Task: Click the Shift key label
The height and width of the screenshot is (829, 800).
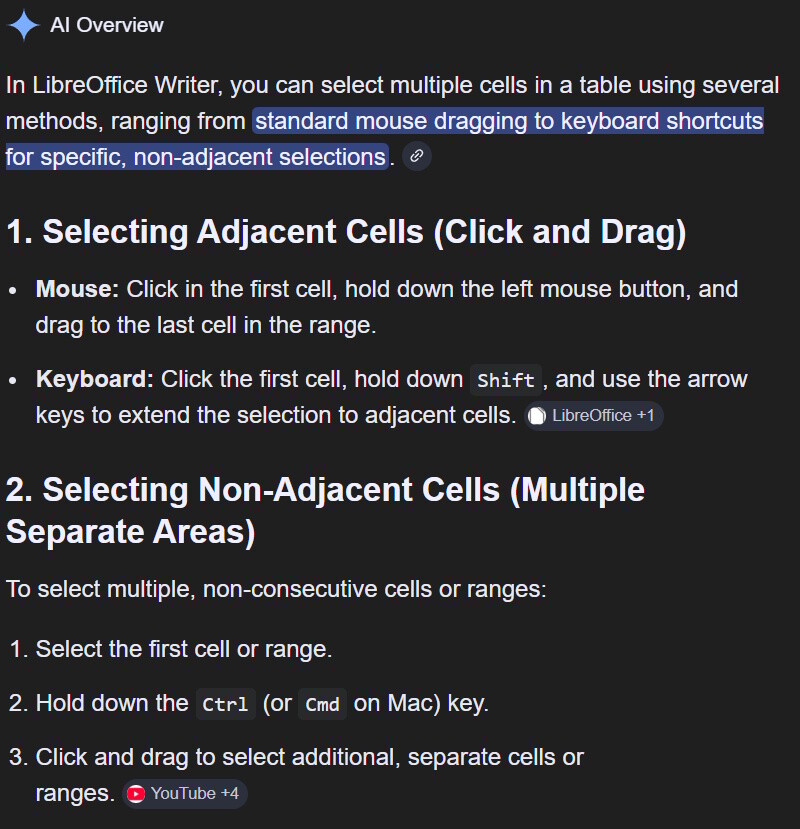Action: [506, 380]
